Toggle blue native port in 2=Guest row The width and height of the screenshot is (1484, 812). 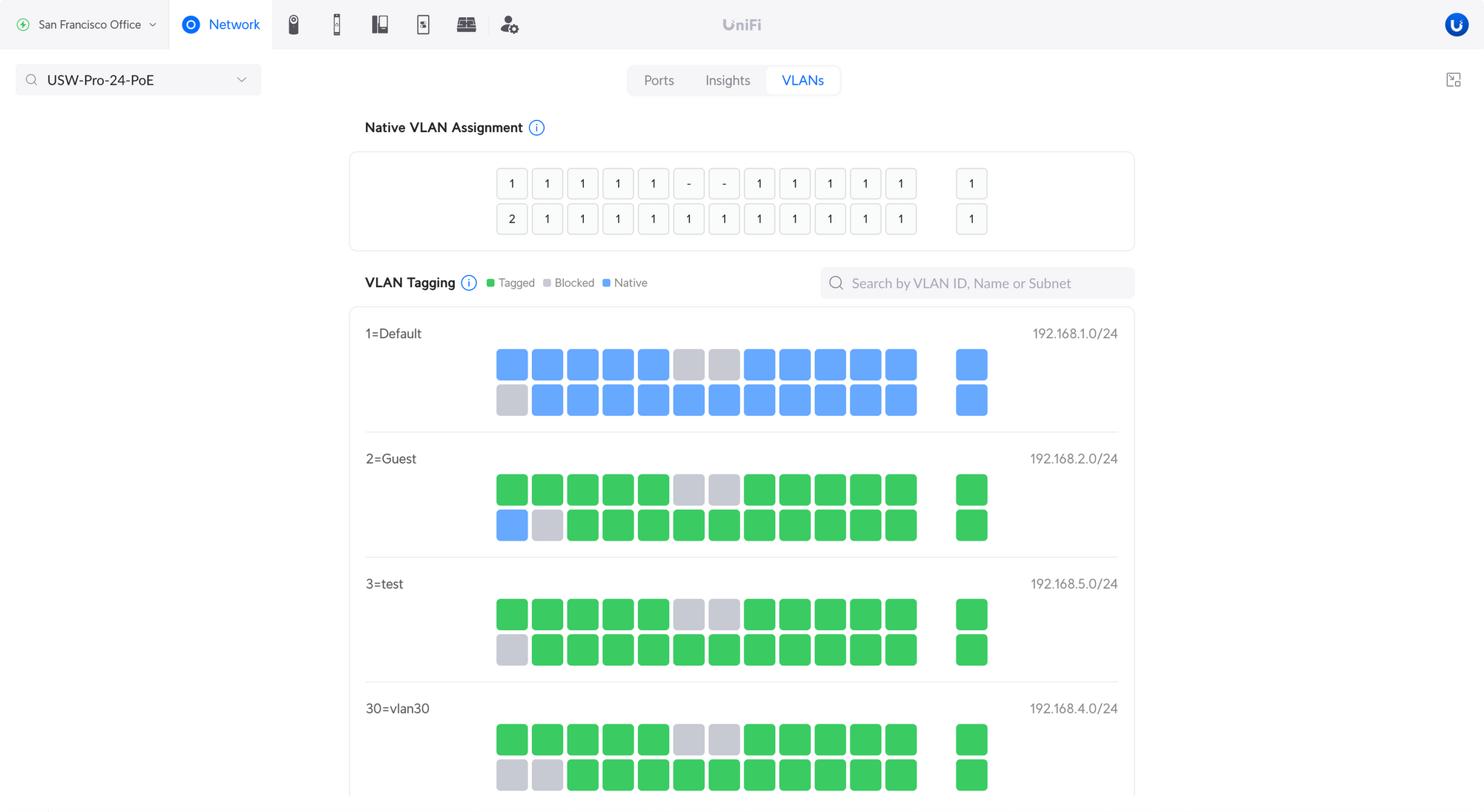[x=512, y=525]
